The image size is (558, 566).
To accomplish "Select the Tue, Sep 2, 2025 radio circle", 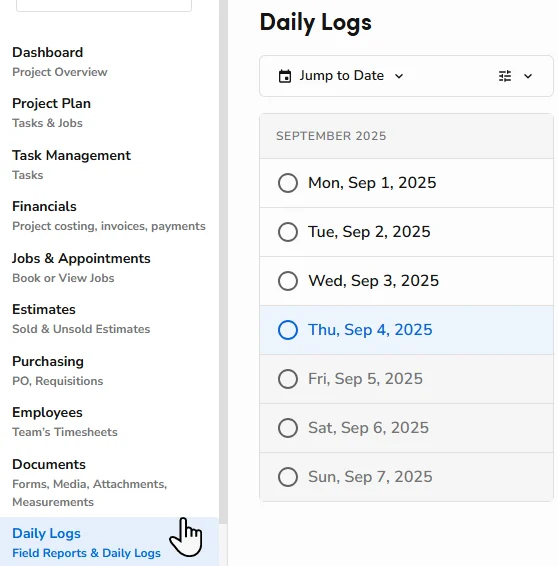I will coord(288,232).
